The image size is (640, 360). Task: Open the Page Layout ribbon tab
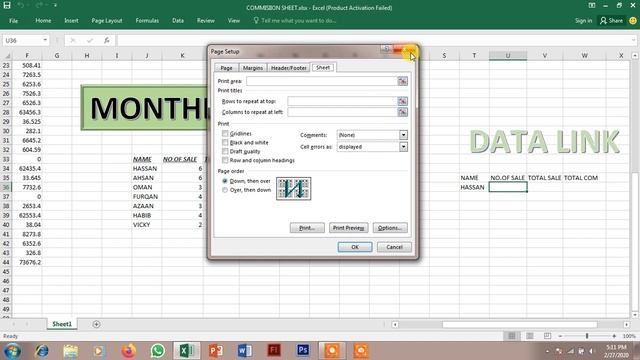click(107, 20)
